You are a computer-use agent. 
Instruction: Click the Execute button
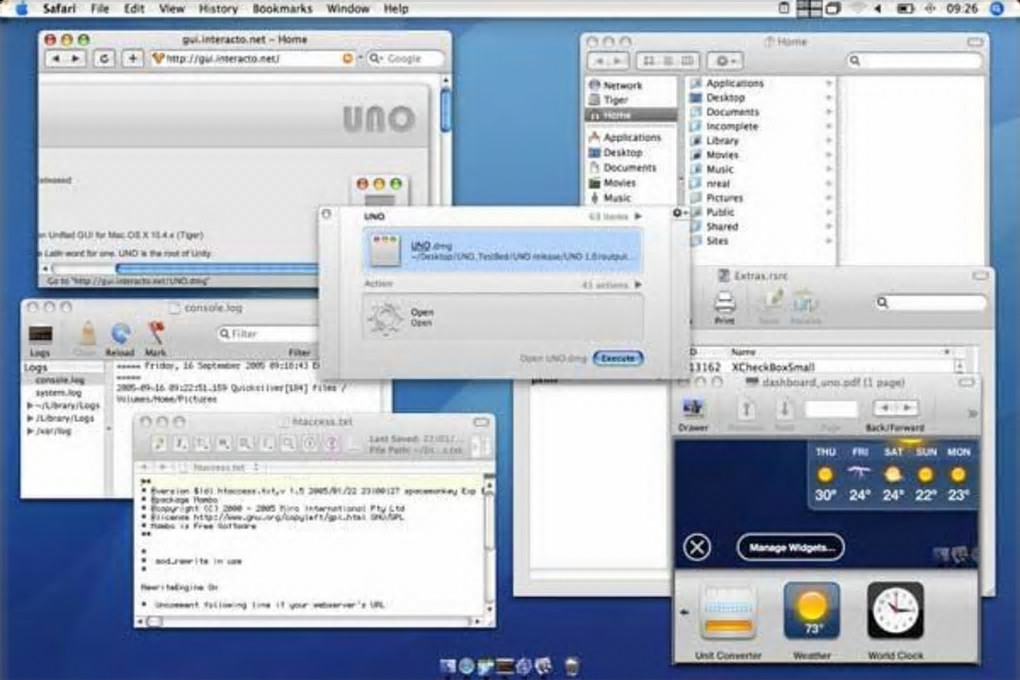(x=617, y=358)
